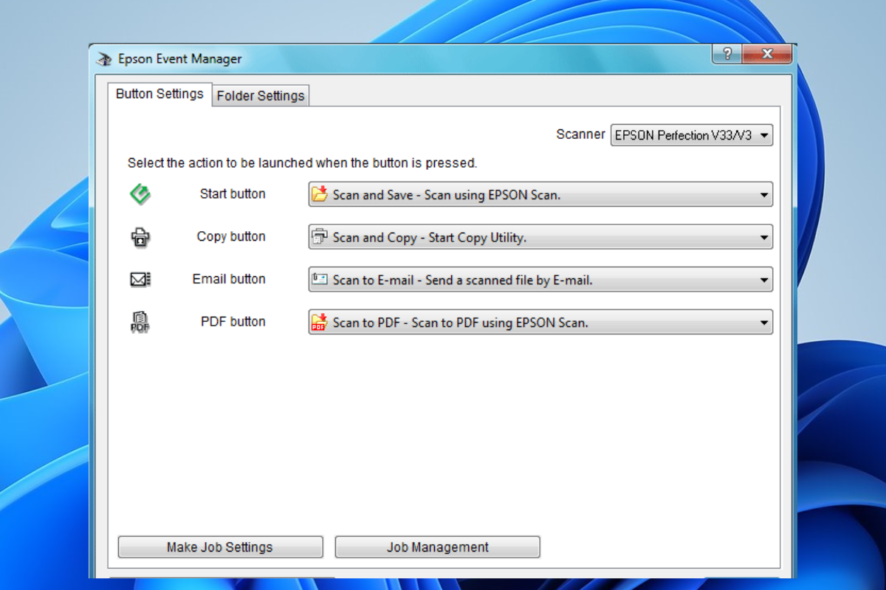Click the Copy button printer icon
Viewport: 886px width, 590px height.
140,237
